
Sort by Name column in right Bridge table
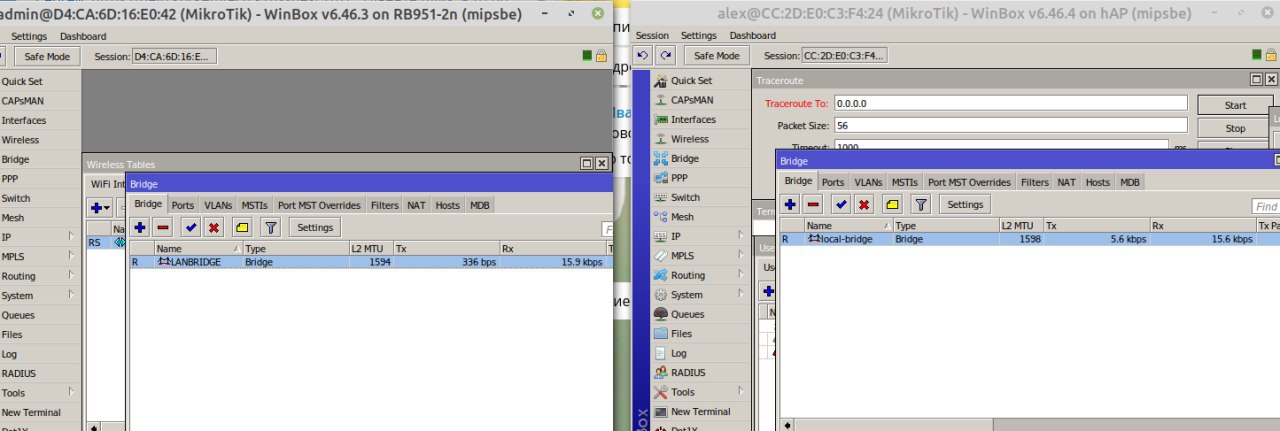click(x=848, y=226)
